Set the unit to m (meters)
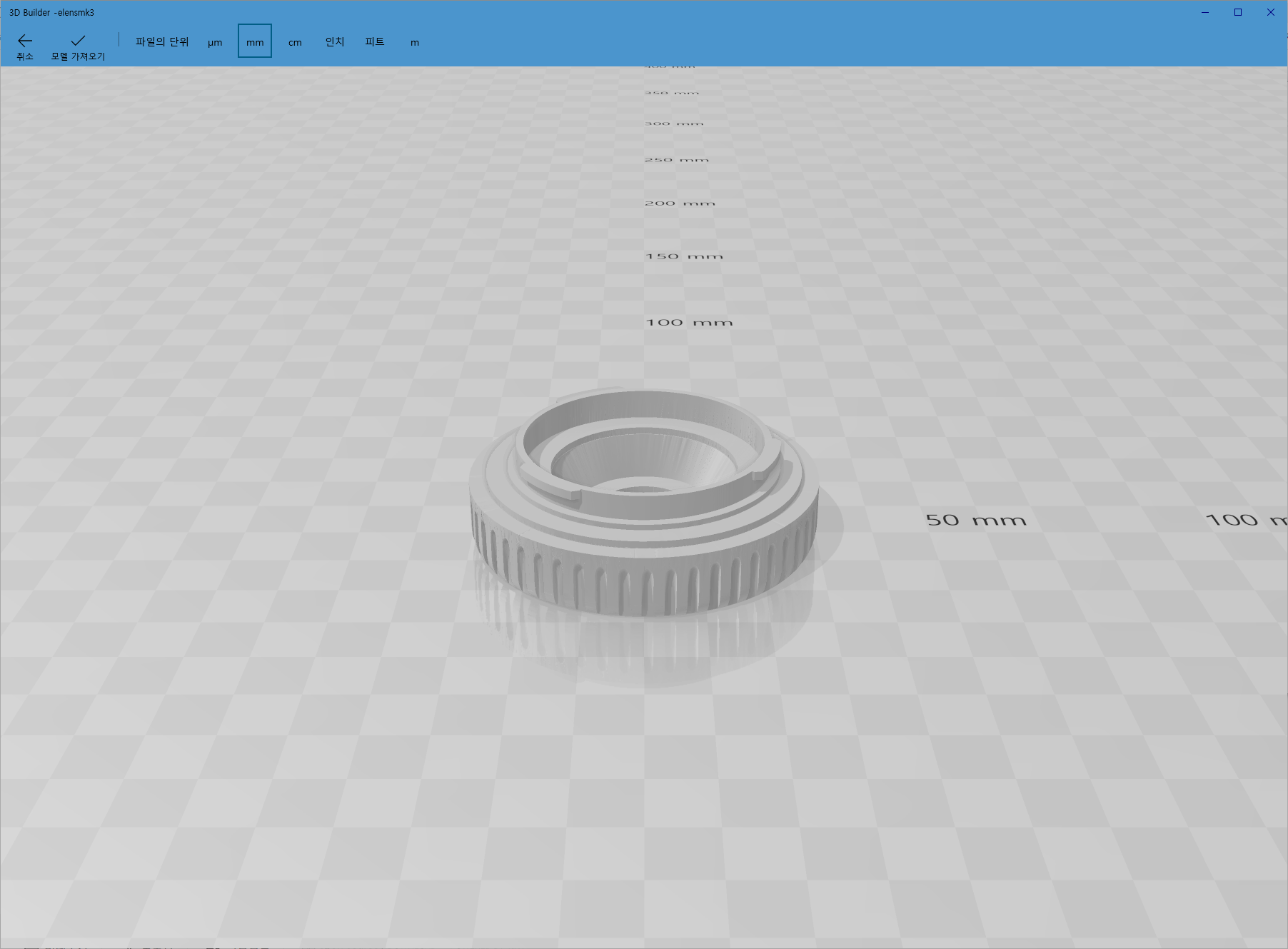 415,42
